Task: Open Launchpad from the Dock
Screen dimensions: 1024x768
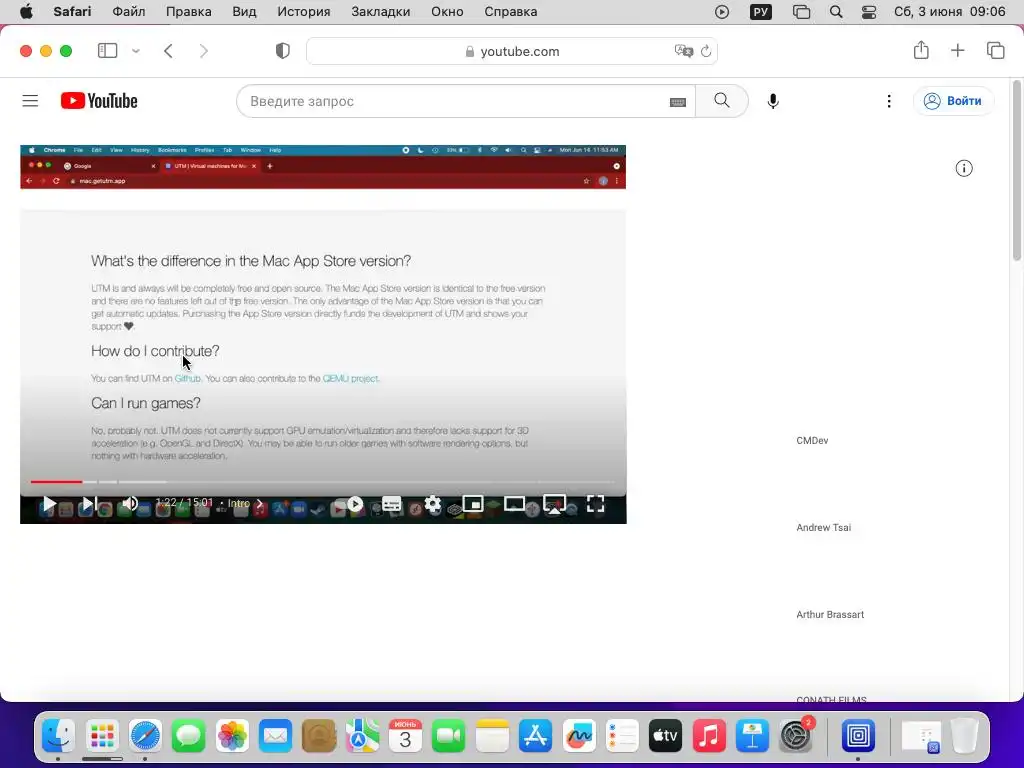Action: 103,737
